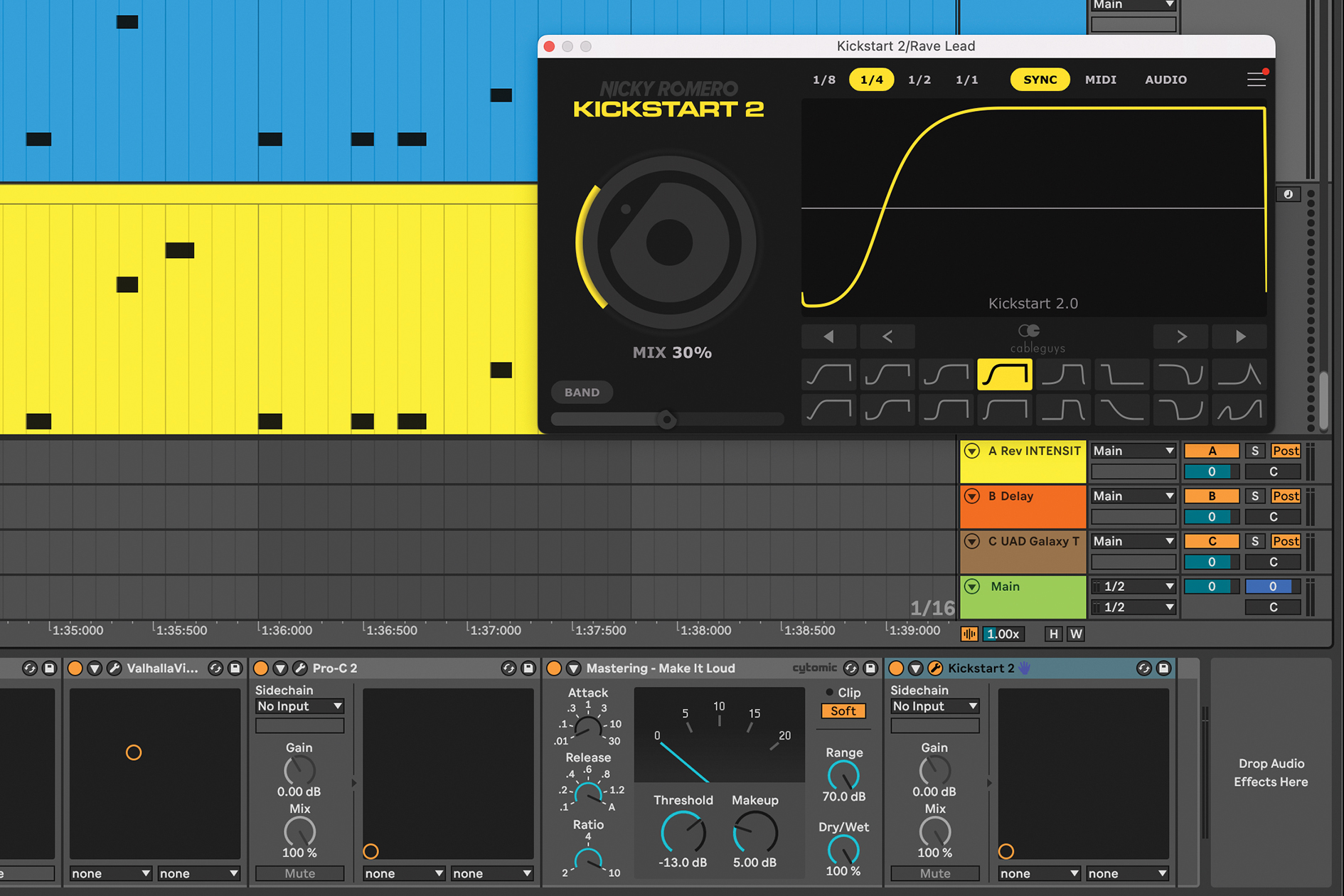Open Kickstart 2 device wrench configure icon
The height and width of the screenshot is (896, 1344).
[935, 668]
